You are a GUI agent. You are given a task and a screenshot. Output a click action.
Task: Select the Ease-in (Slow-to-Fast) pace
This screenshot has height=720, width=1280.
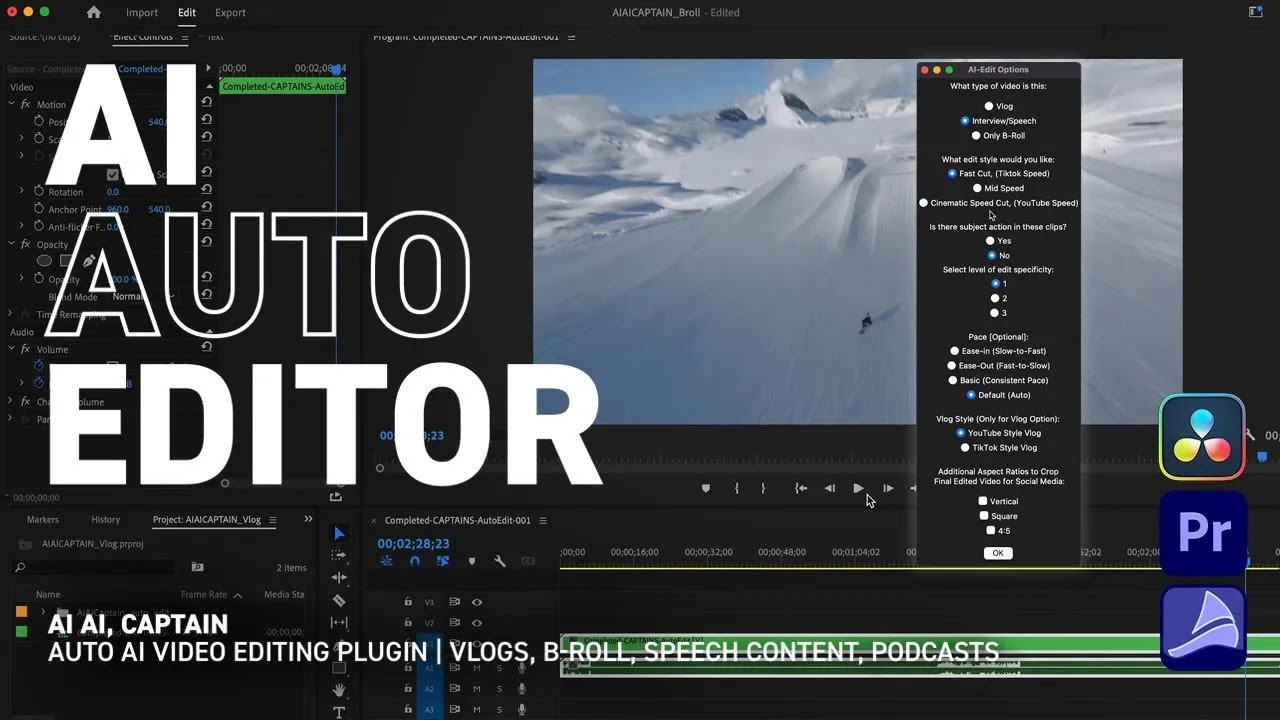pyautogui.click(x=954, y=351)
